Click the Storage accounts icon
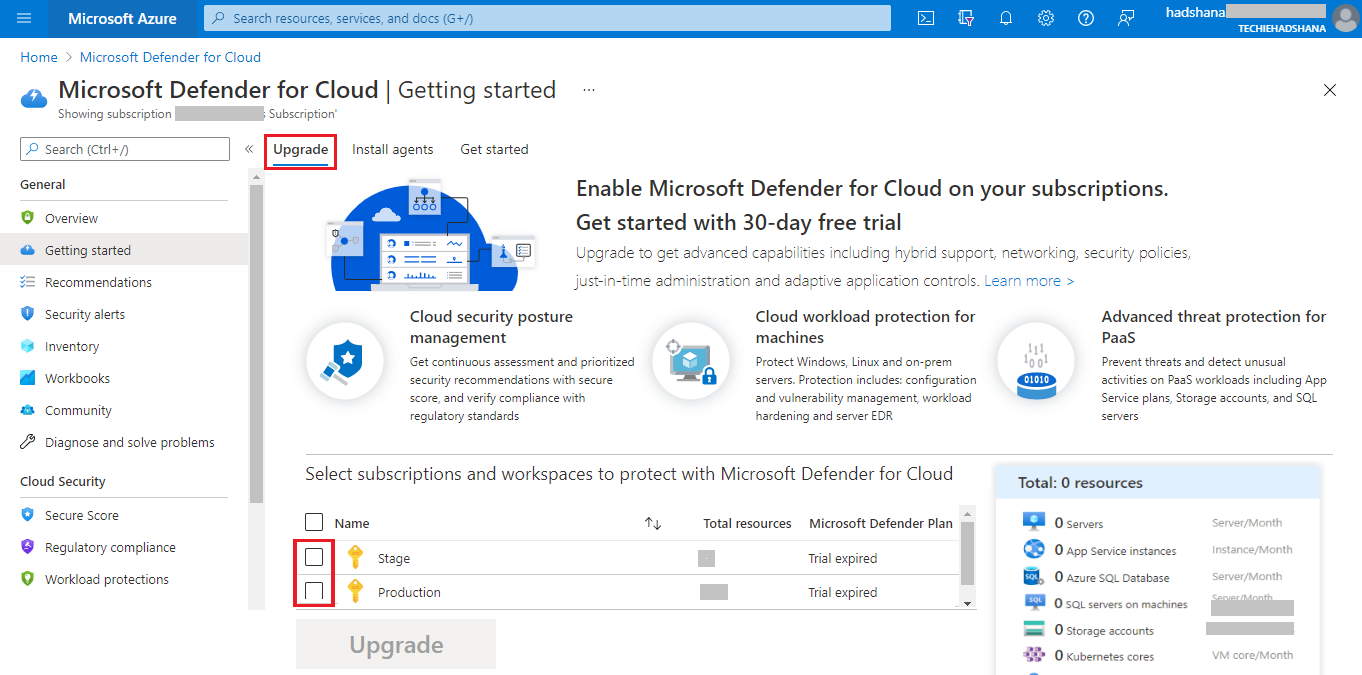This screenshot has height=675, width=1362. point(1034,629)
